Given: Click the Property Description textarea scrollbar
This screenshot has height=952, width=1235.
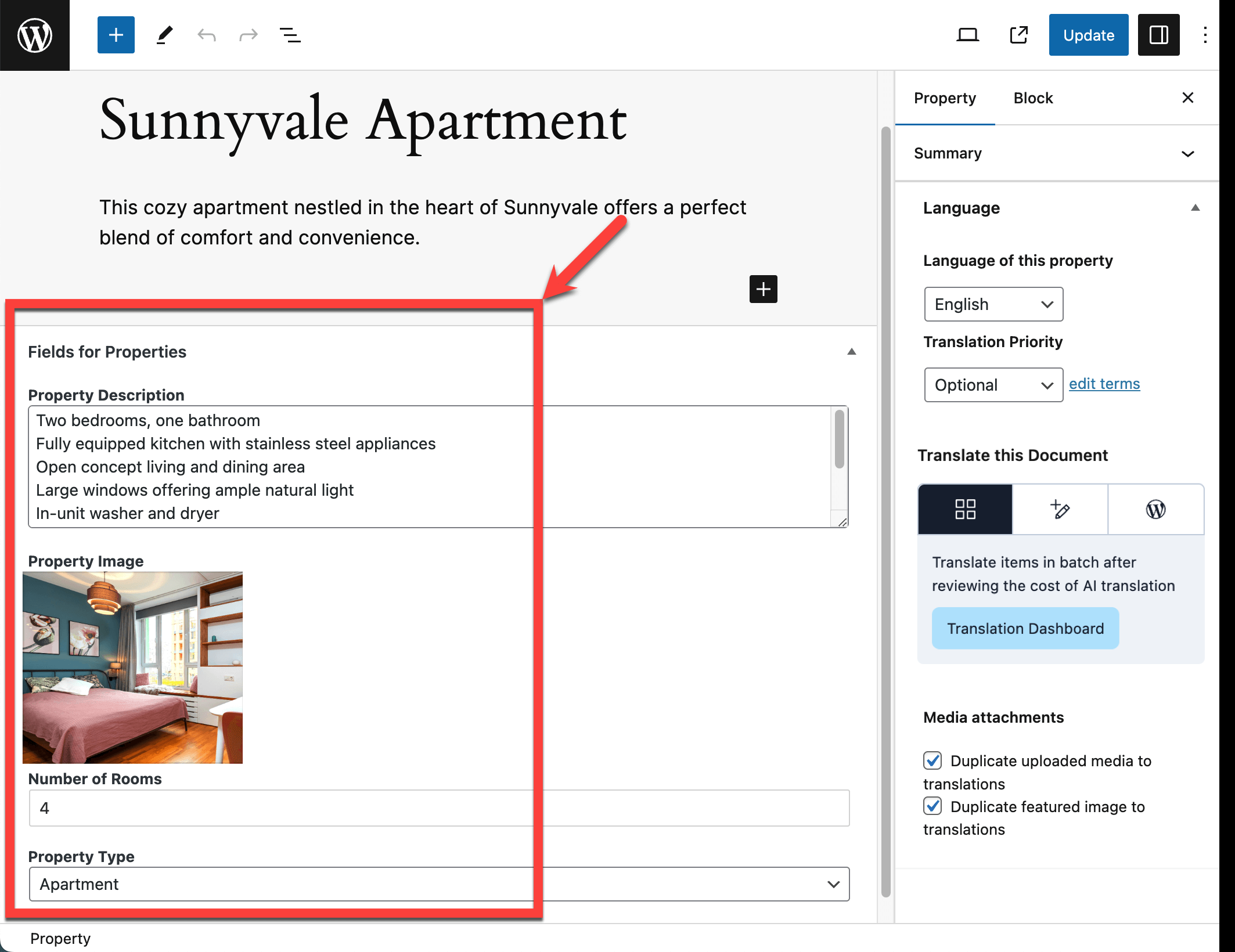Looking at the screenshot, I should pyautogui.click(x=840, y=439).
